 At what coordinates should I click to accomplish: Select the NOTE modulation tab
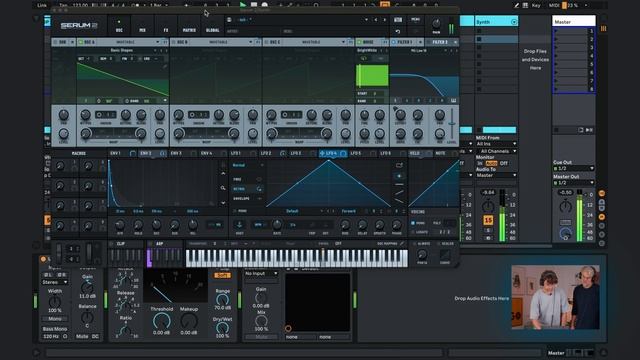coord(440,153)
